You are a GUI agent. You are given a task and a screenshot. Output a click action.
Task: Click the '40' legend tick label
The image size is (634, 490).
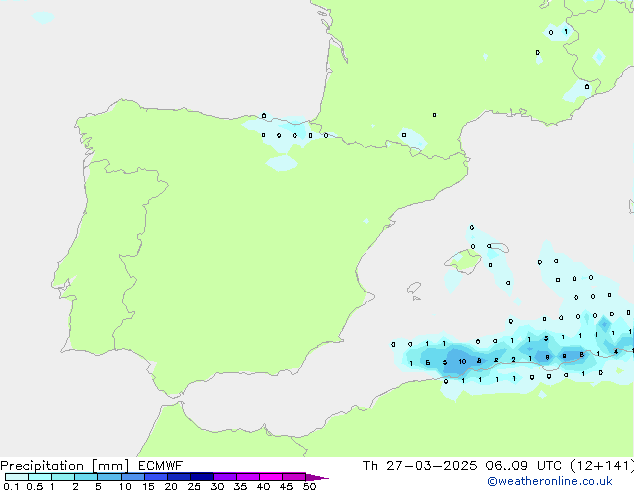point(263,486)
